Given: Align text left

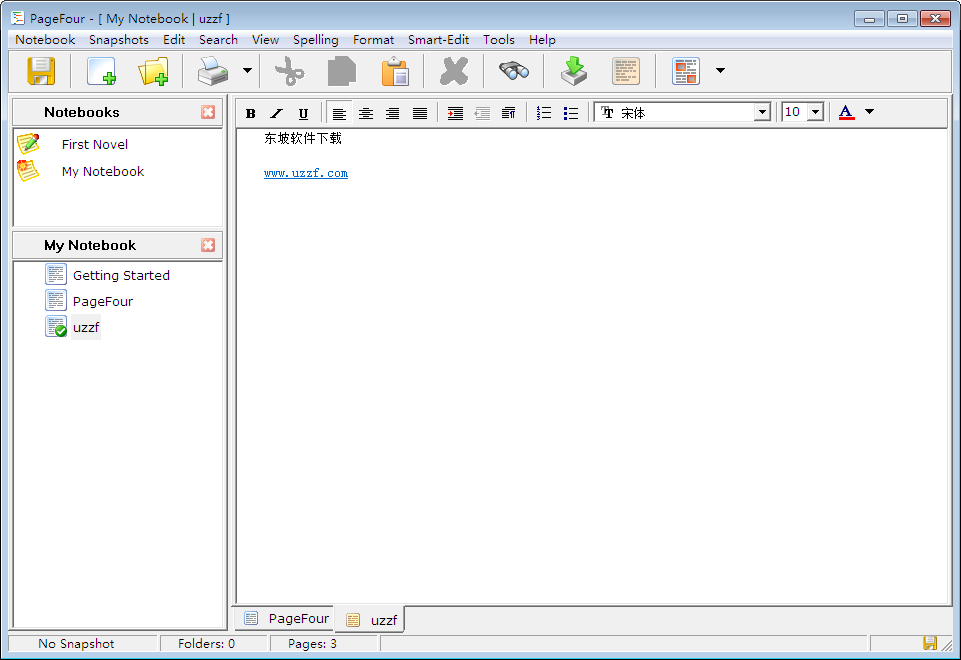Looking at the screenshot, I should pos(339,113).
